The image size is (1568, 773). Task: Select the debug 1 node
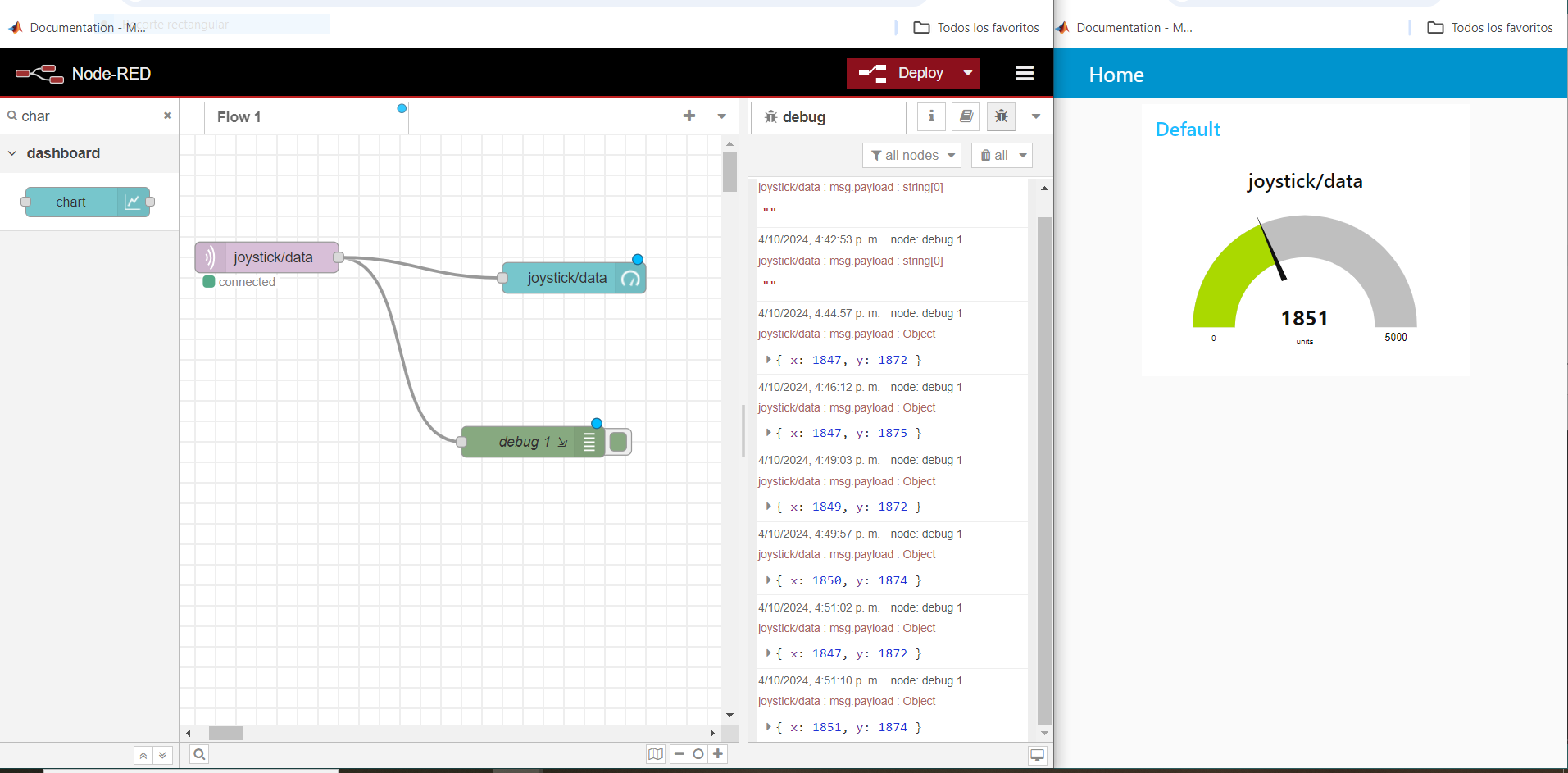[533, 442]
